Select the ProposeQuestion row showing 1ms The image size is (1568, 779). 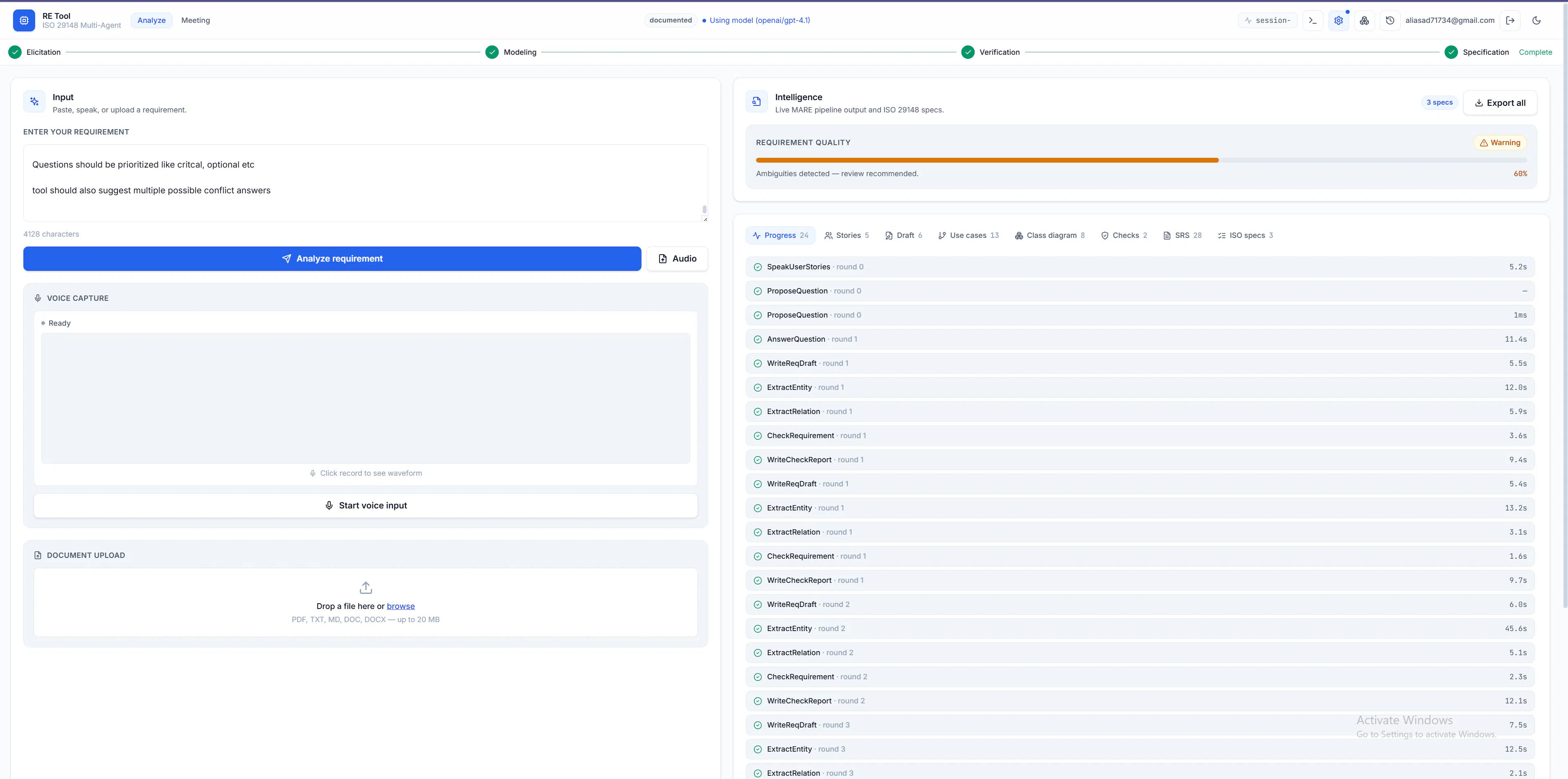[x=1140, y=315]
